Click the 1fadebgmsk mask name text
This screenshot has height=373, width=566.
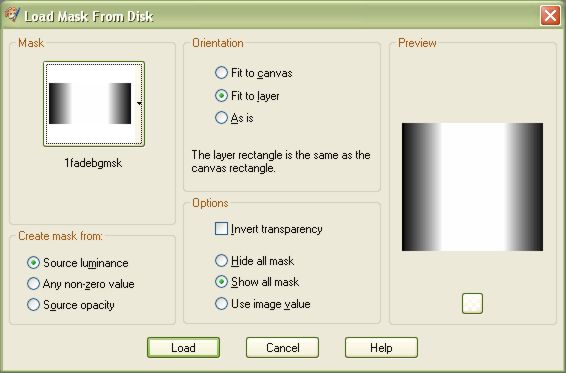click(x=93, y=163)
